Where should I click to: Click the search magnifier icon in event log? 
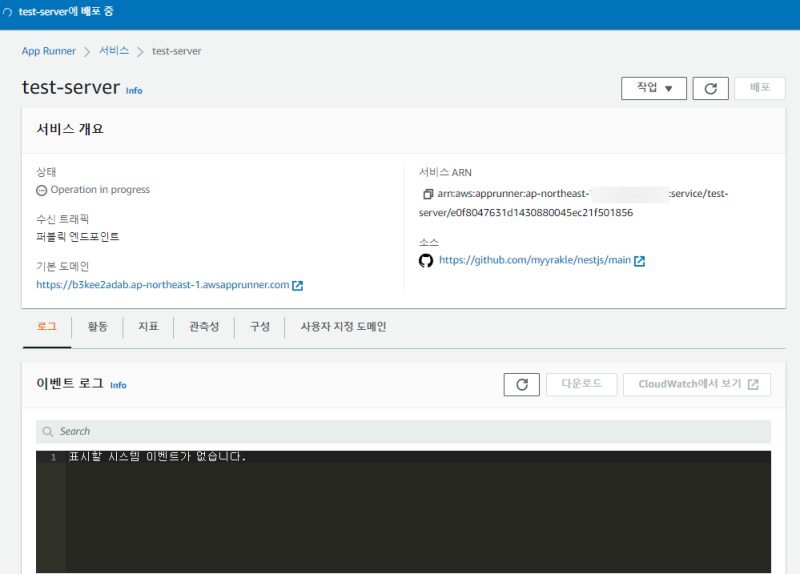(47, 432)
